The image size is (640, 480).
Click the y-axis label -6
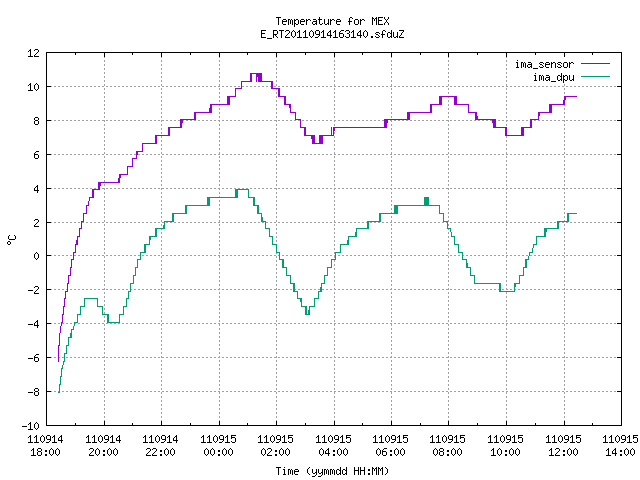tap(33, 358)
